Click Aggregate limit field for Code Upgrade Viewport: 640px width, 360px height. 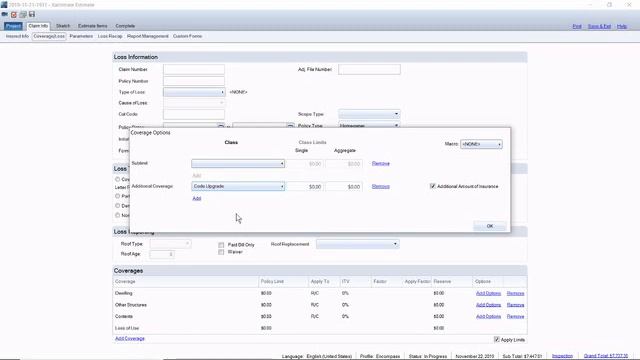click(343, 187)
